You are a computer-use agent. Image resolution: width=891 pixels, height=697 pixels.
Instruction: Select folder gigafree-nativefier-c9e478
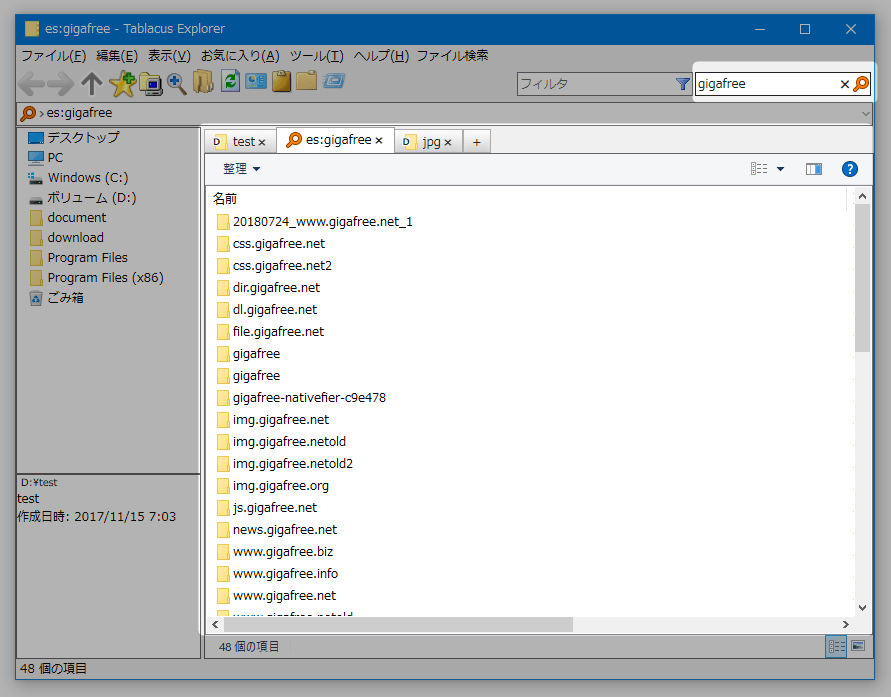[309, 398]
